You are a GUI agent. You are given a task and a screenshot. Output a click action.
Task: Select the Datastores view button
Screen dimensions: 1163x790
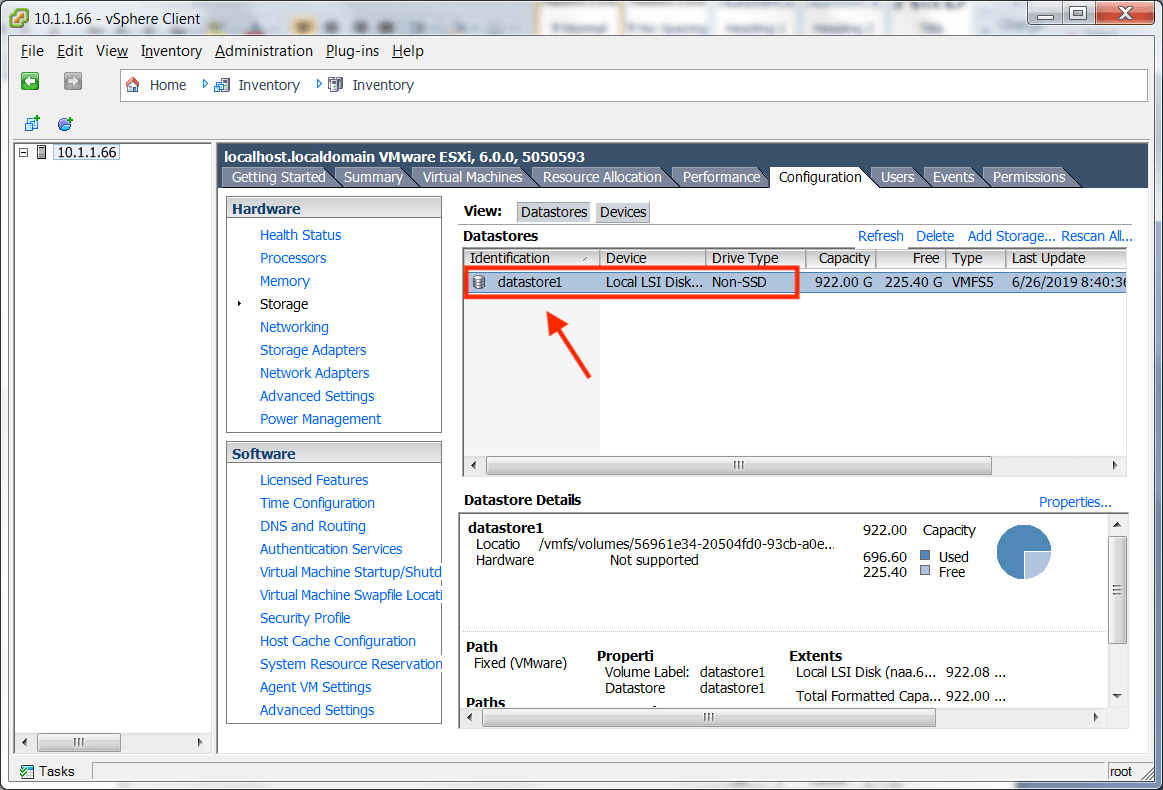point(554,212)
